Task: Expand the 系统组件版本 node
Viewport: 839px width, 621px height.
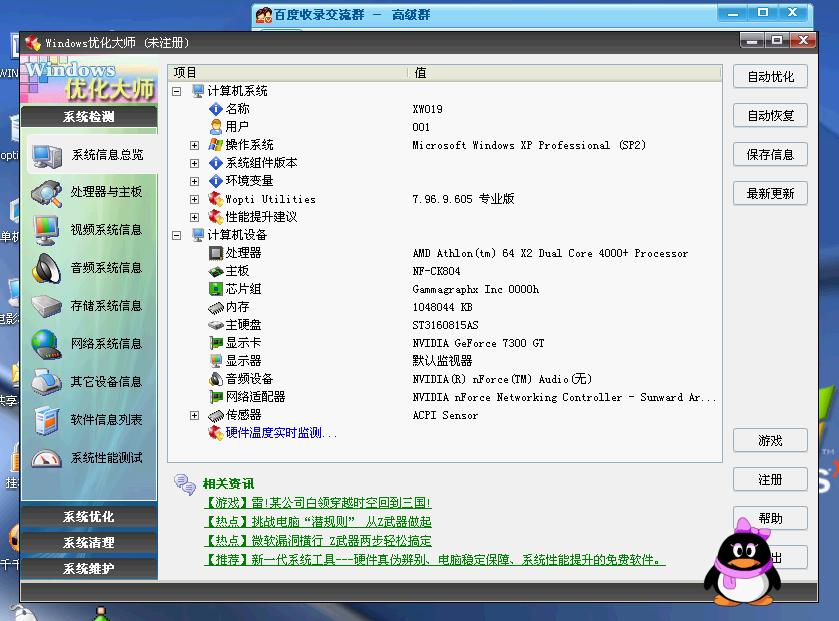Action: pyautogui.click(x=195, y=164)
